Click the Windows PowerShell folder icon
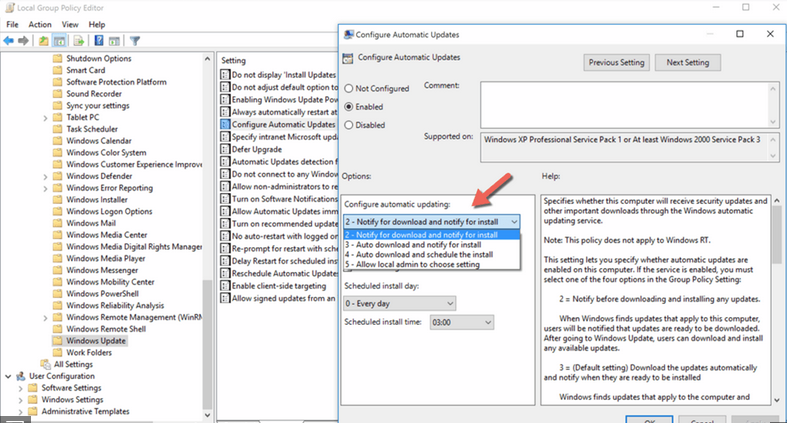This screenshot has width=787, height=423. coord(58,294)
